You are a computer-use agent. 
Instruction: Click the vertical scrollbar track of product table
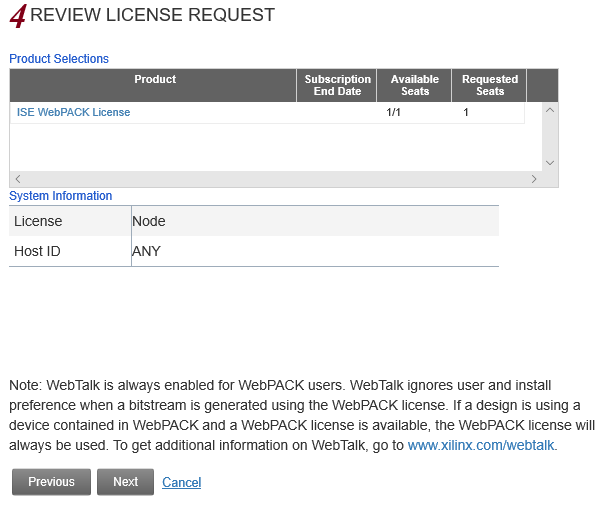pos(549,136)
